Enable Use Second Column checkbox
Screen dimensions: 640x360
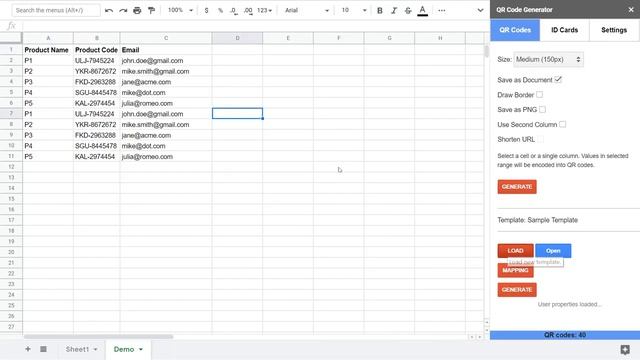562,124
